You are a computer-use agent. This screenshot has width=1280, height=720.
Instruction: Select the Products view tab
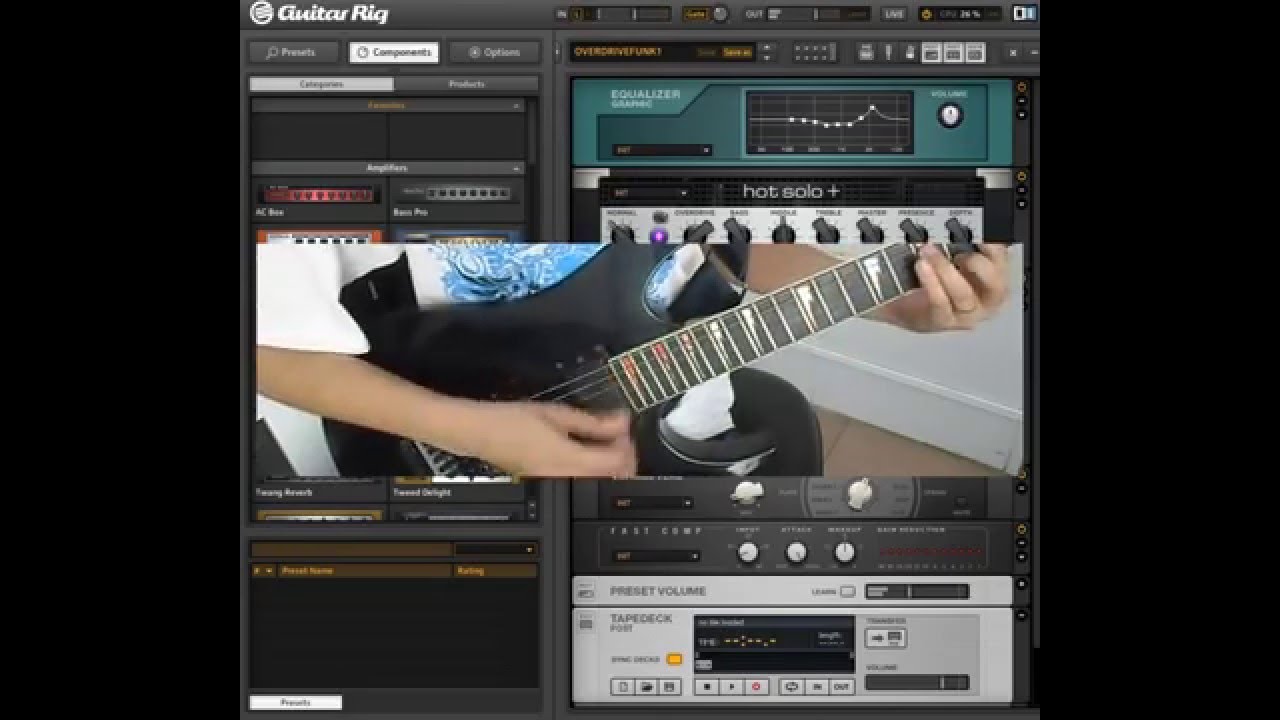pos(466,84)
